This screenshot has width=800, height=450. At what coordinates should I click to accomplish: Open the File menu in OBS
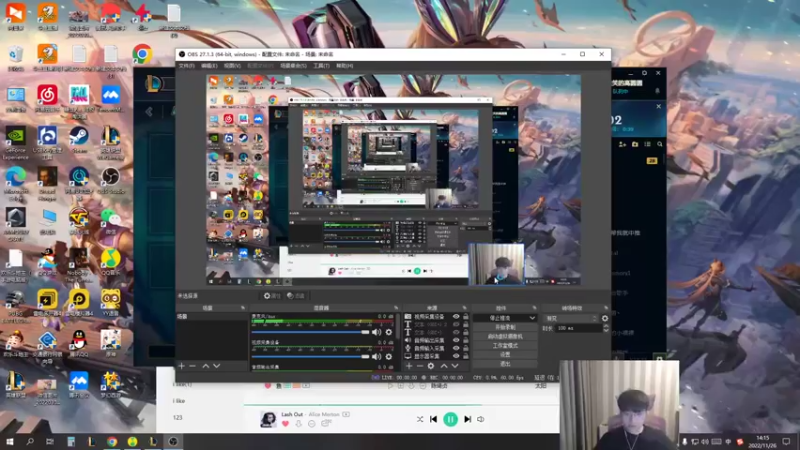tap(186, 66)
